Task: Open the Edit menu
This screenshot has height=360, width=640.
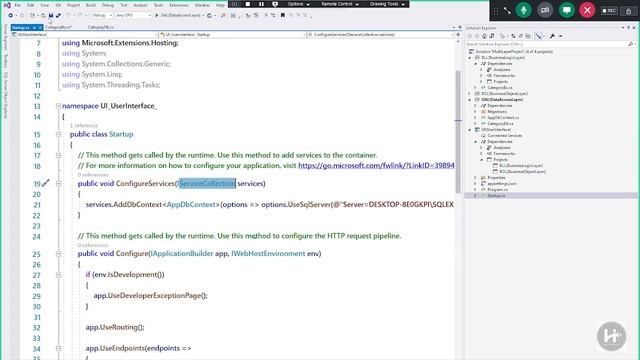Action: tap(31, 5)
